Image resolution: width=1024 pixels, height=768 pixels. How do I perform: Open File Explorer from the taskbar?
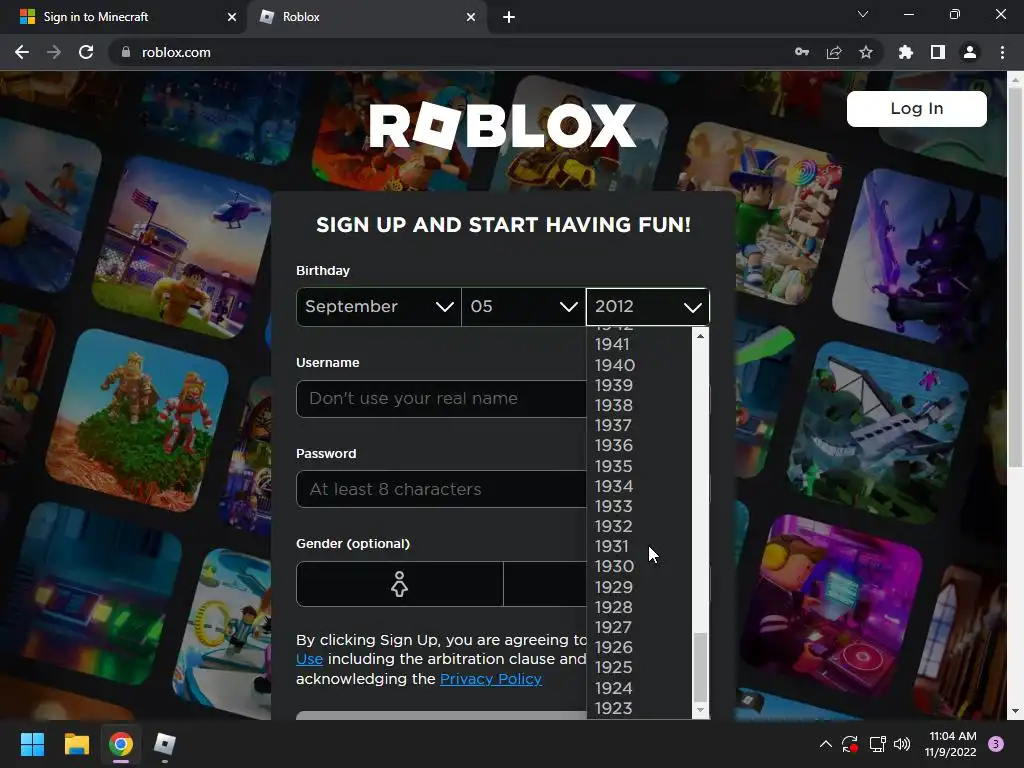[76, 744]
